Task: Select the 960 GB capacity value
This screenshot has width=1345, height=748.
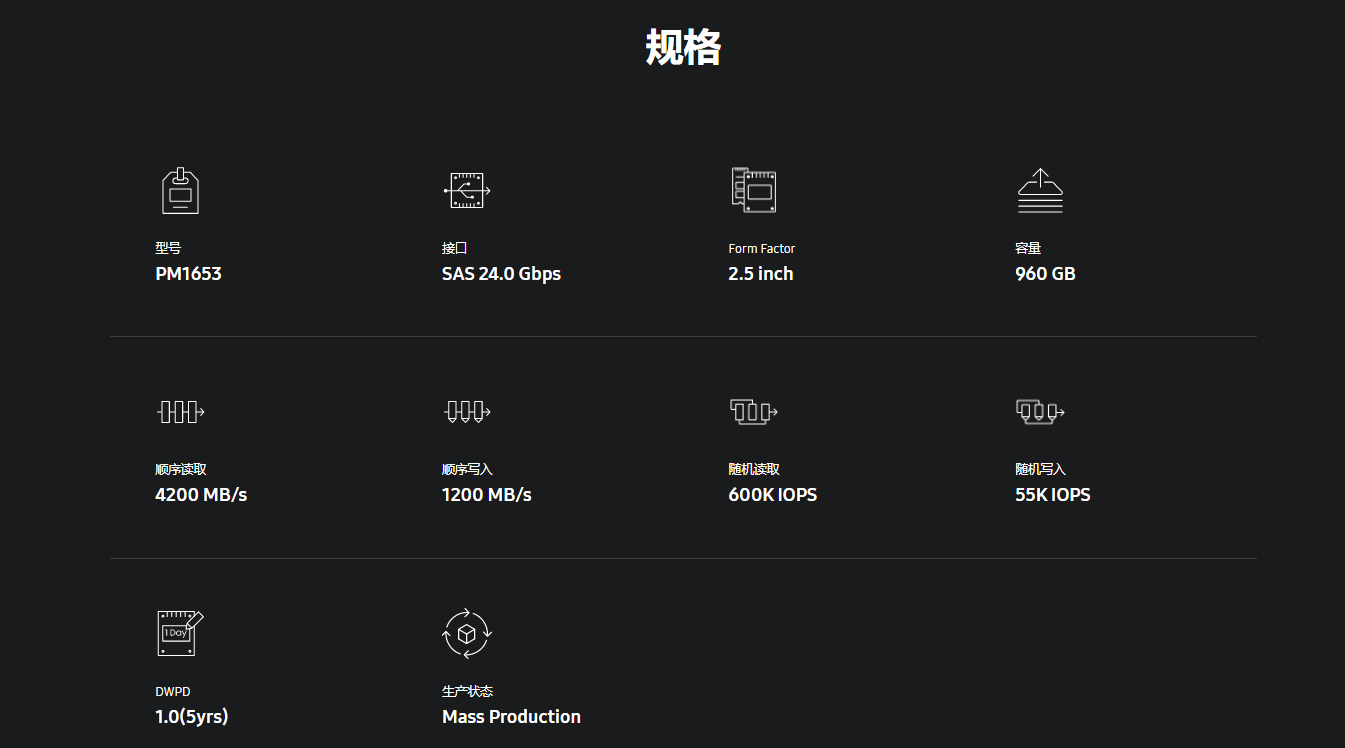Action: pos(1045,274)
